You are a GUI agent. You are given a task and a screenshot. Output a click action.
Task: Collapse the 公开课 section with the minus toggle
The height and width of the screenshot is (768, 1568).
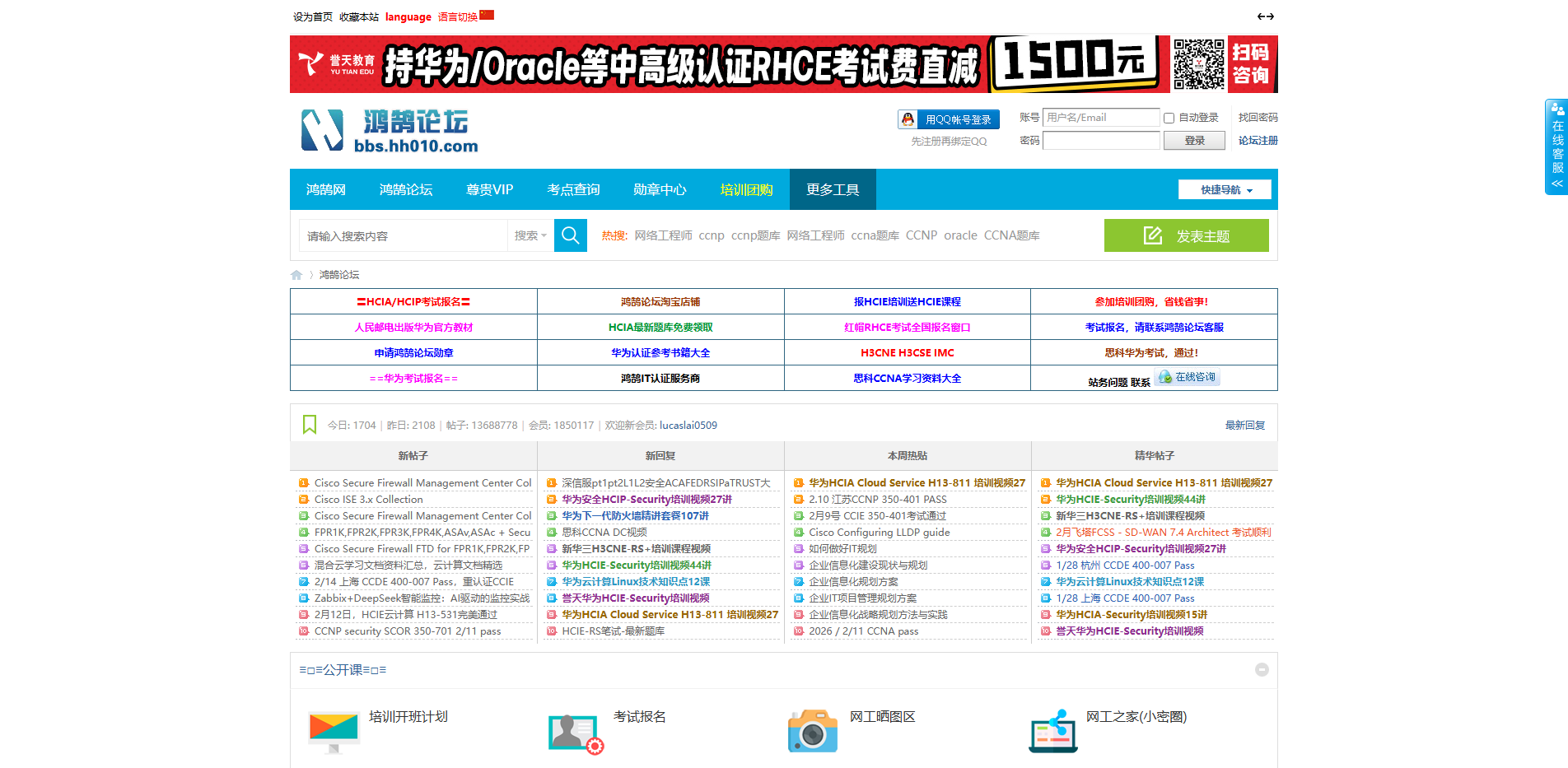(x=1262, y=670)
